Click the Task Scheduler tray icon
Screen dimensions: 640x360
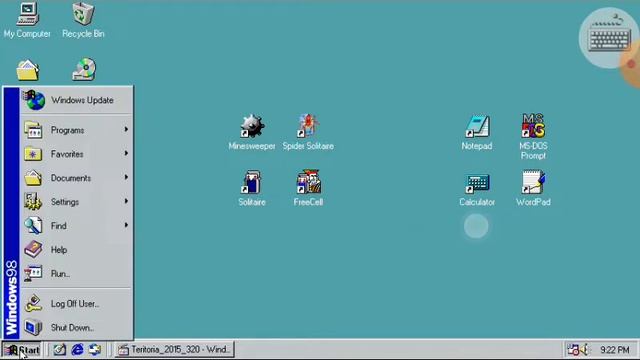tap(573, 350)
